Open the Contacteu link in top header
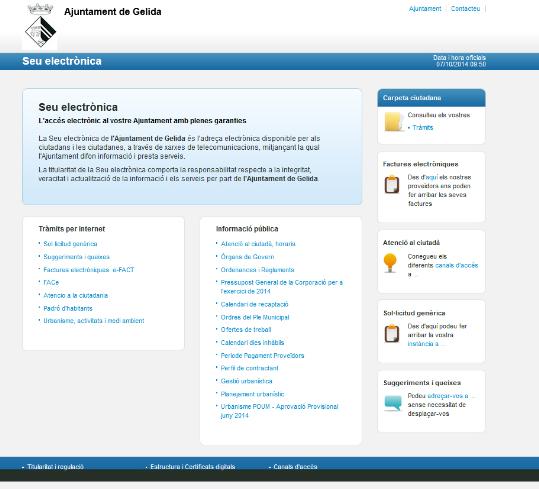 pos(465,9)
